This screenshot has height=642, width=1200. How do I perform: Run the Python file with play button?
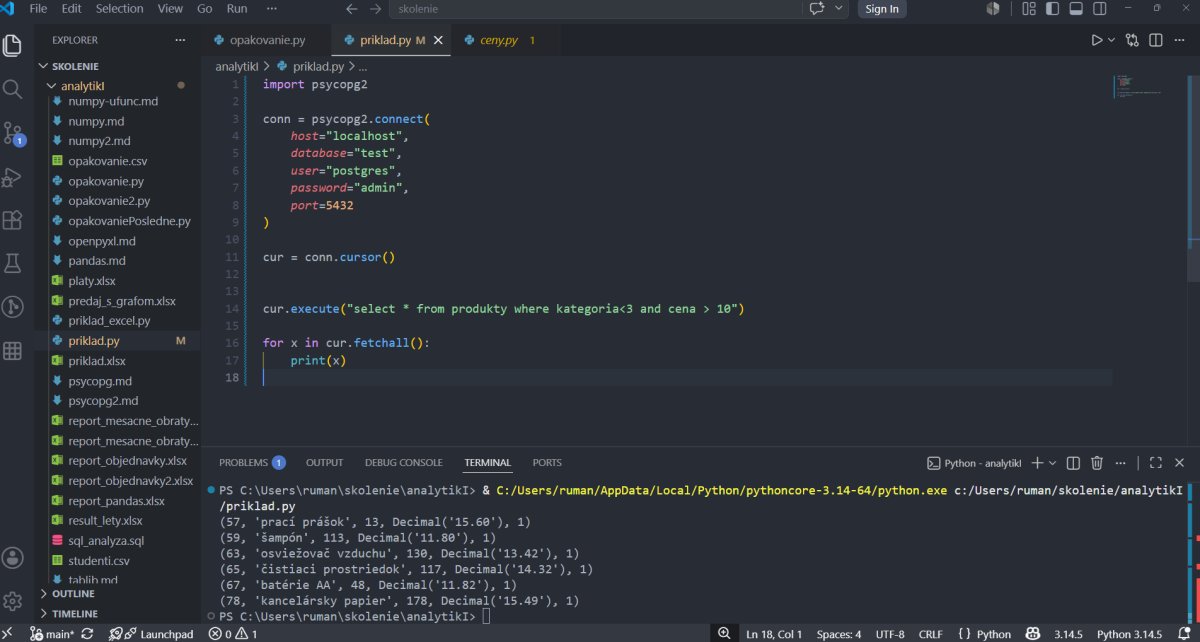click(1097, 40)
